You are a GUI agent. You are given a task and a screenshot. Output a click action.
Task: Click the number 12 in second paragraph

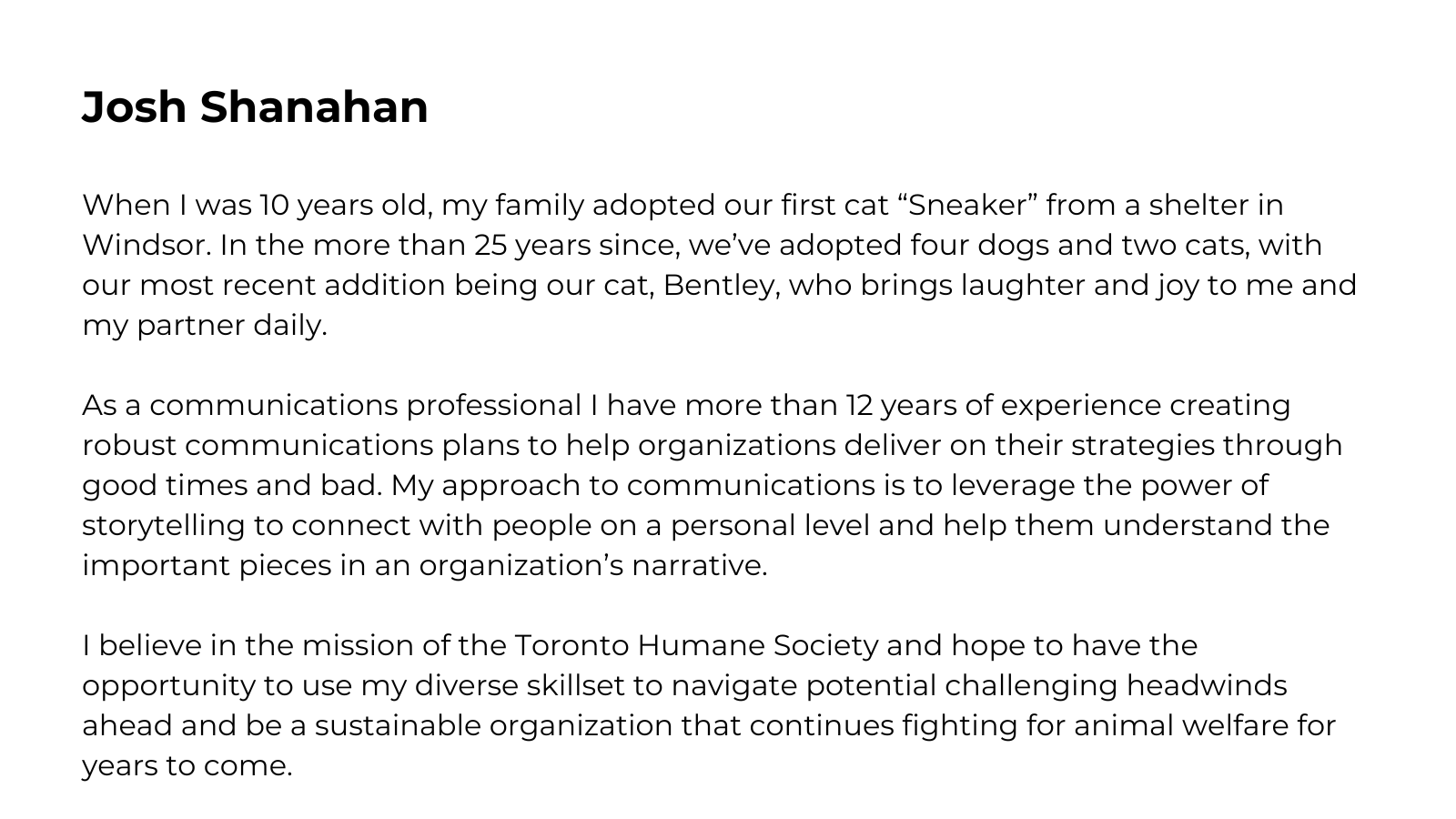pos(858,405)
